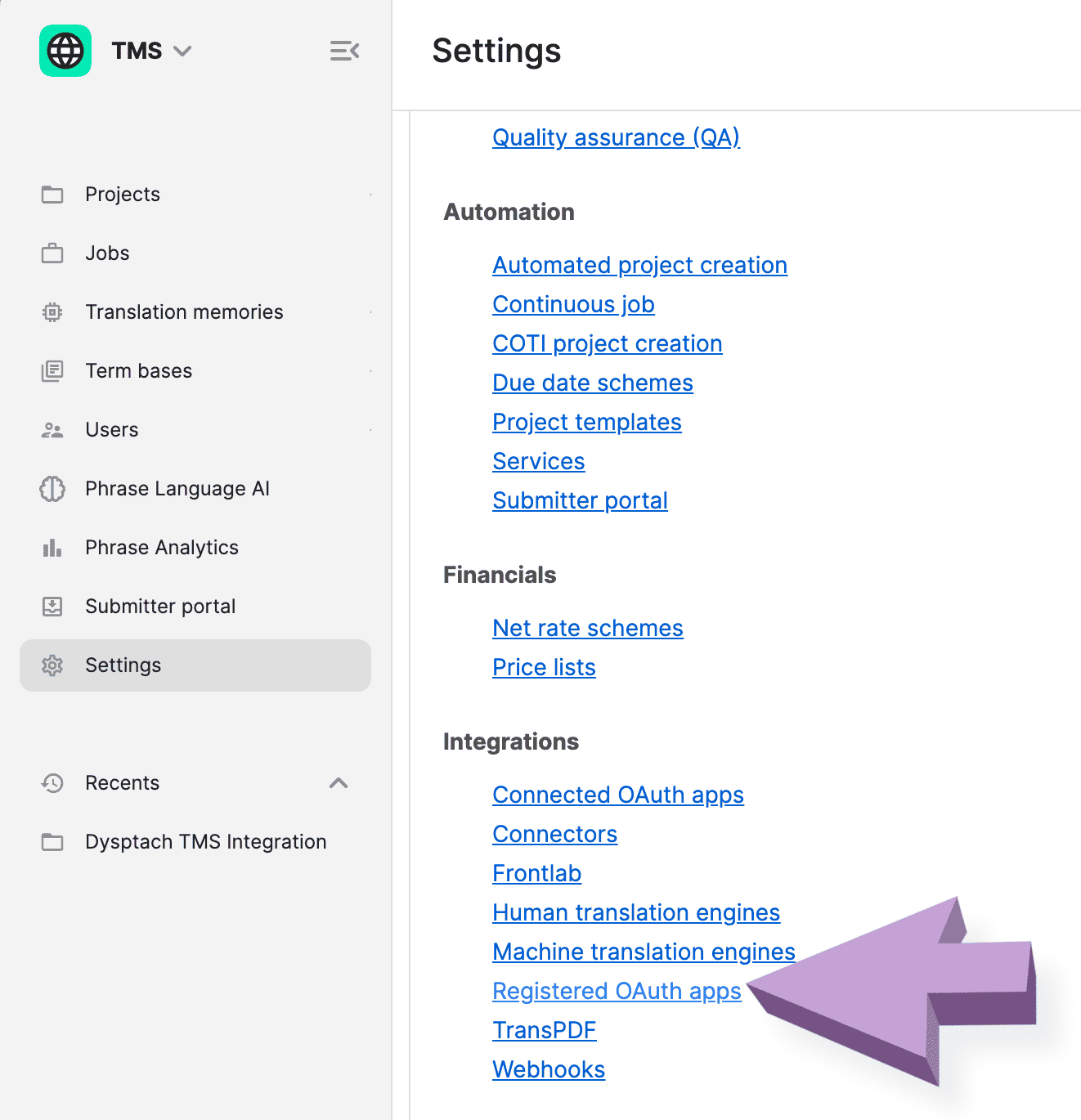Click the Connectors link
This screenshot has width=1081, height=1120.
(554, 834)
